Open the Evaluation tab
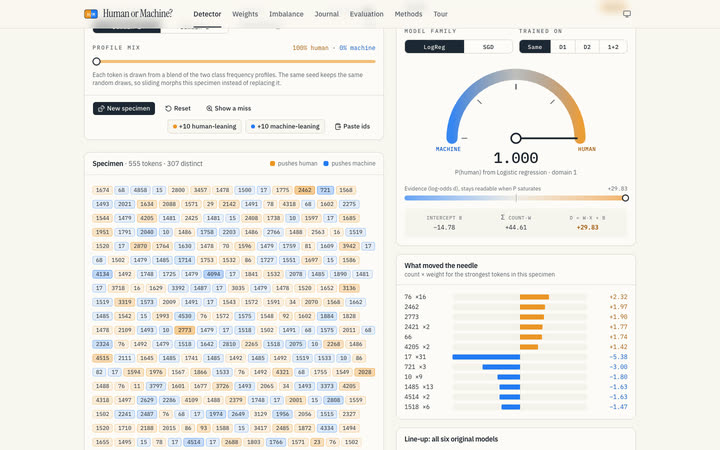720x450 pixels. (366, 14)
